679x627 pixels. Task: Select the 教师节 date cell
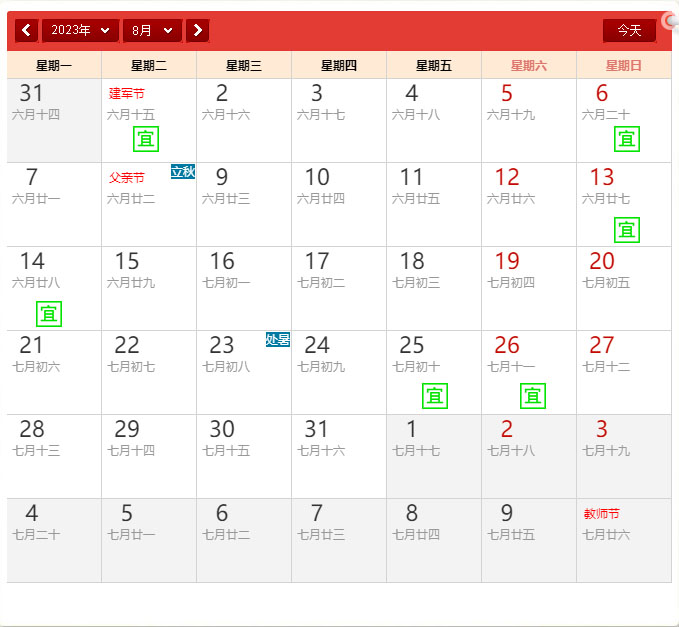click(624, 540)
